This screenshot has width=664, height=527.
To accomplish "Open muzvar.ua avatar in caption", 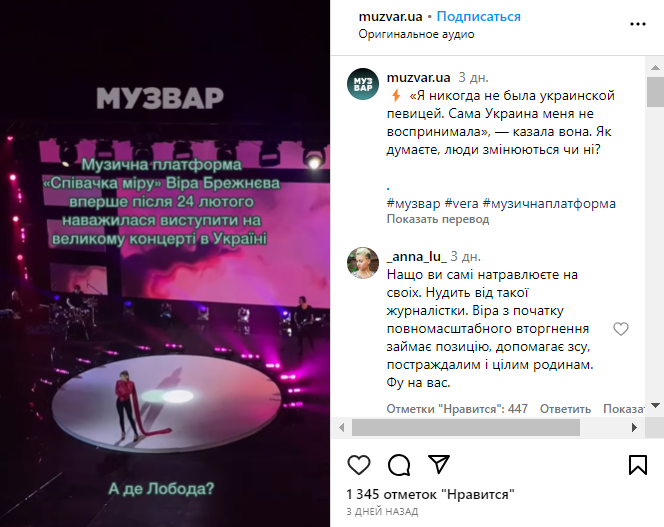I will click(363, 84).
